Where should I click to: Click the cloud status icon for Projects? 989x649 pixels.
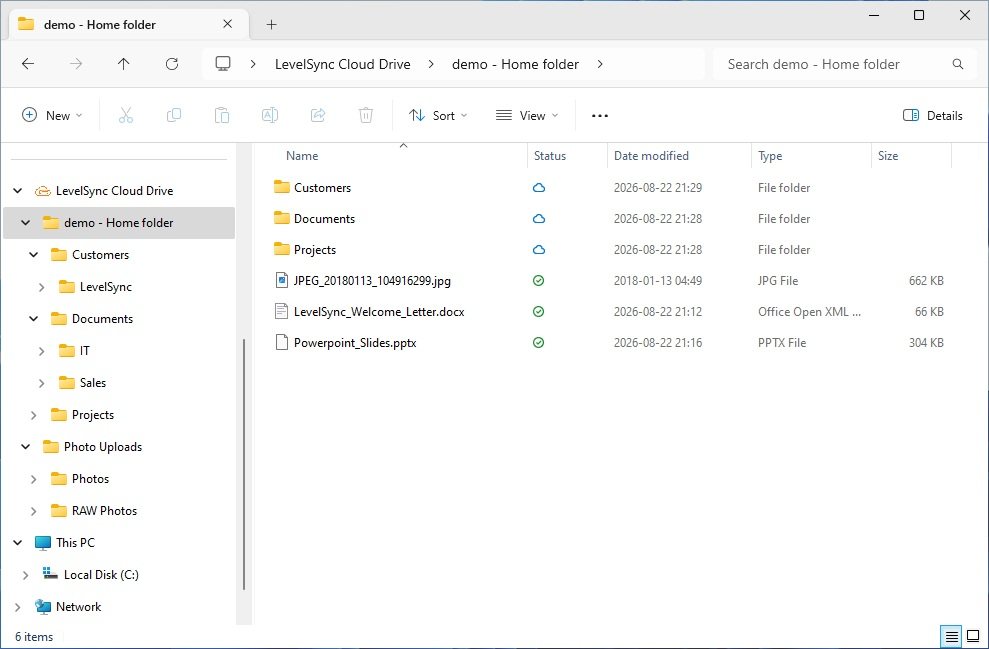point(539,249)
